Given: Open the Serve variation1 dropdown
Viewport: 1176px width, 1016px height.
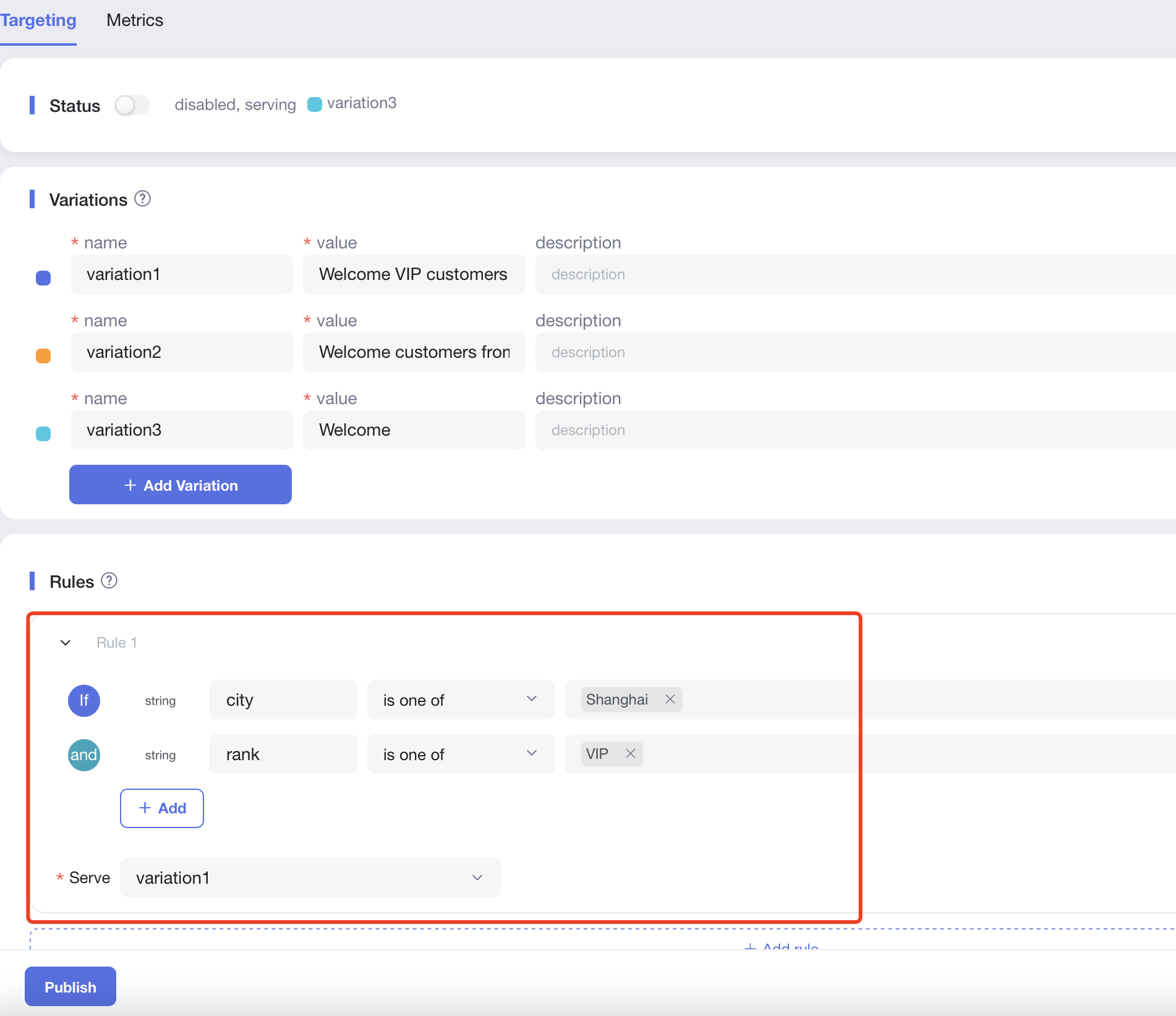Looking at the screenshot, I should coord(309,878).
